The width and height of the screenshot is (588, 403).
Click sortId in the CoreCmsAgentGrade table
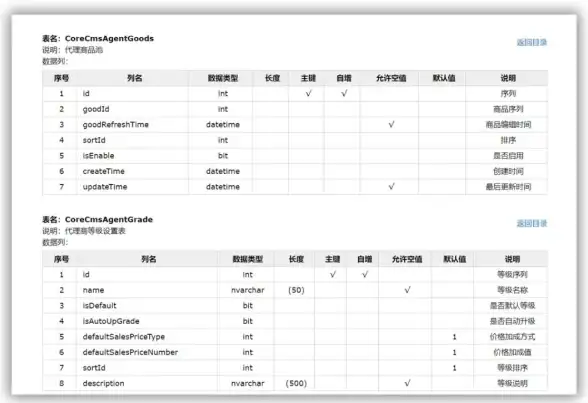pos(94,368)
